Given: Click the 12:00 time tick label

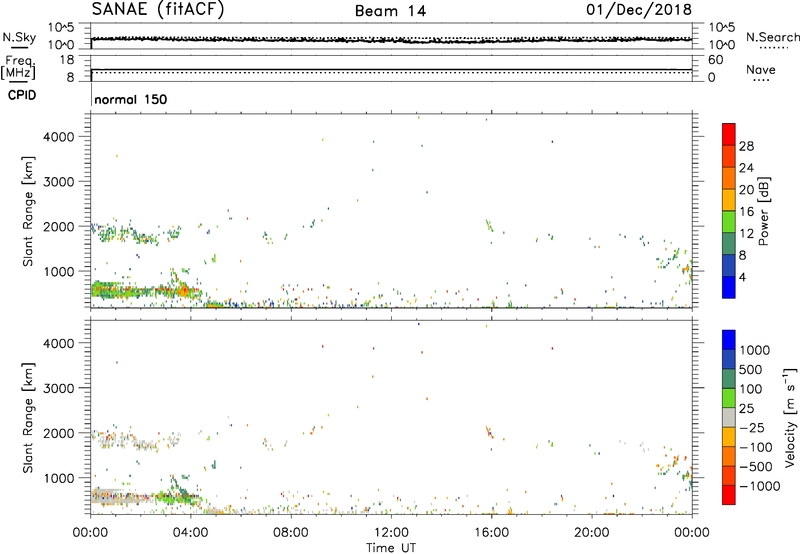Looking at the screenshot, I should pos(391,533).
